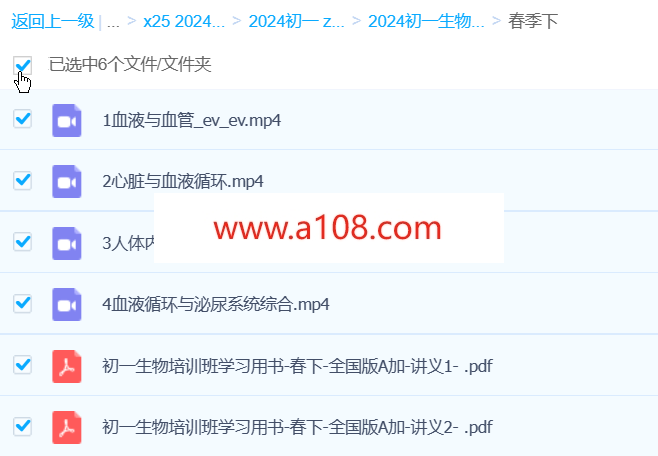658x456 pixels.
Task: Uncheck the checkbox for 1血液与血管_ev_ev.mp4
Action: point(22,119)
